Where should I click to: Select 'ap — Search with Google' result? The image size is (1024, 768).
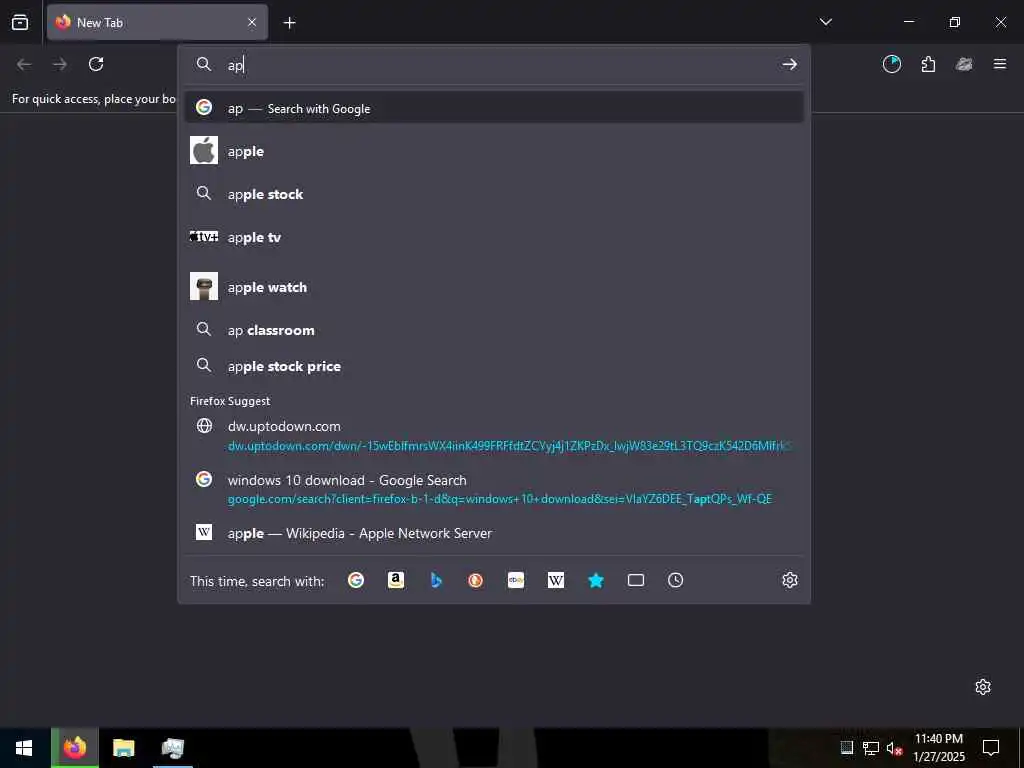[x=494, y=108]
